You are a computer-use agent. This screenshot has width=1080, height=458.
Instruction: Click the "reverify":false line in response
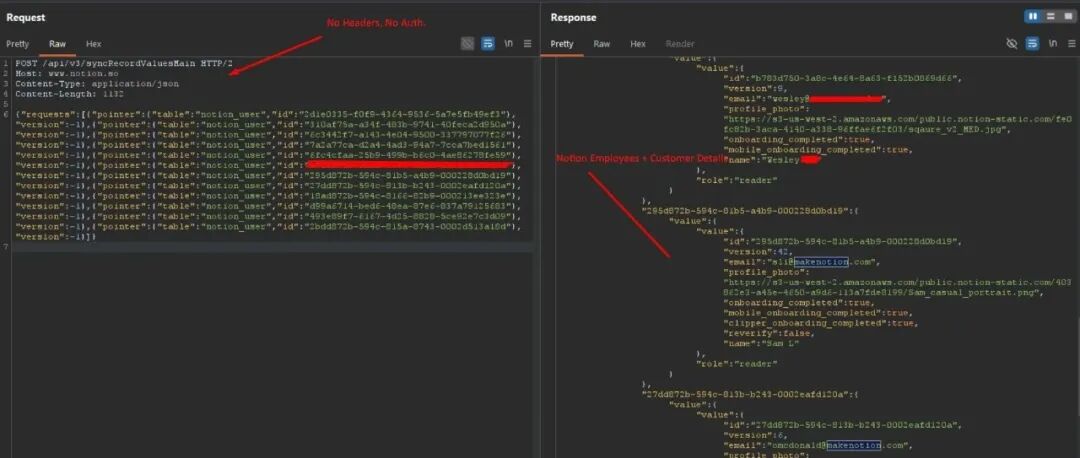tap(769, 333)
